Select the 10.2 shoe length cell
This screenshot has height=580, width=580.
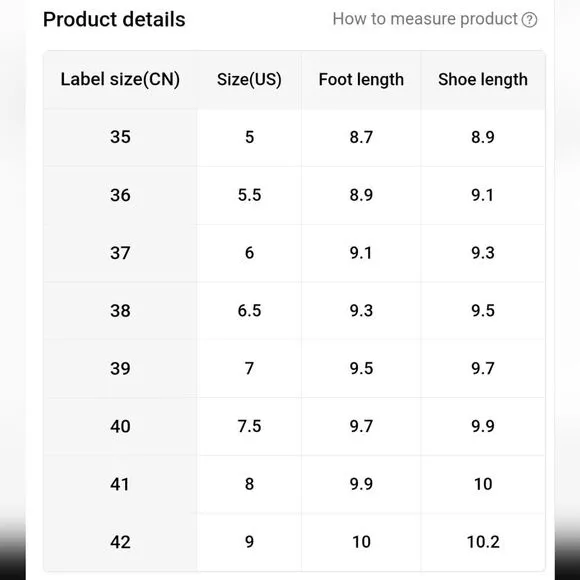[483, 542]
